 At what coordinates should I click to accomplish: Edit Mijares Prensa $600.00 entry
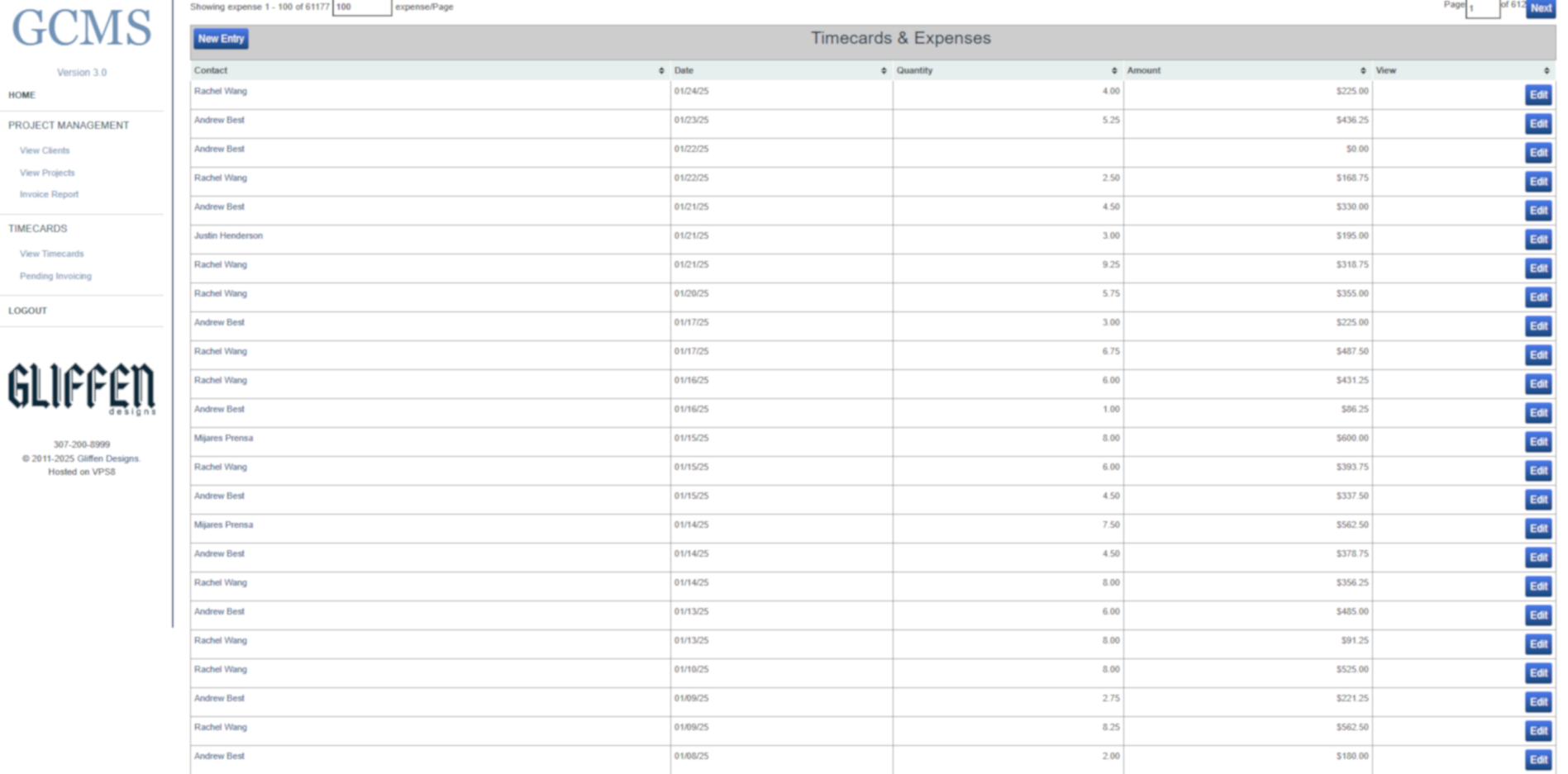(1538, 442)
